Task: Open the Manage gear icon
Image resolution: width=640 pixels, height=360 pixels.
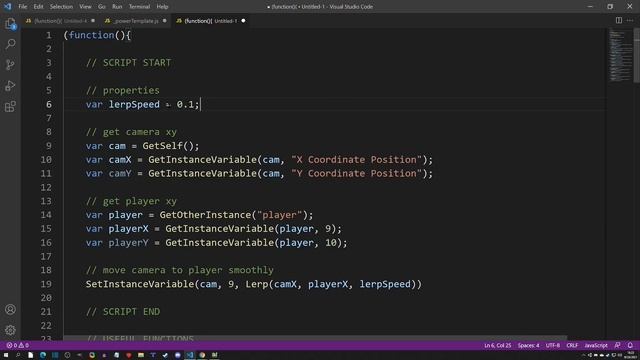Action: pyautogui.click(x=10, y=330)
